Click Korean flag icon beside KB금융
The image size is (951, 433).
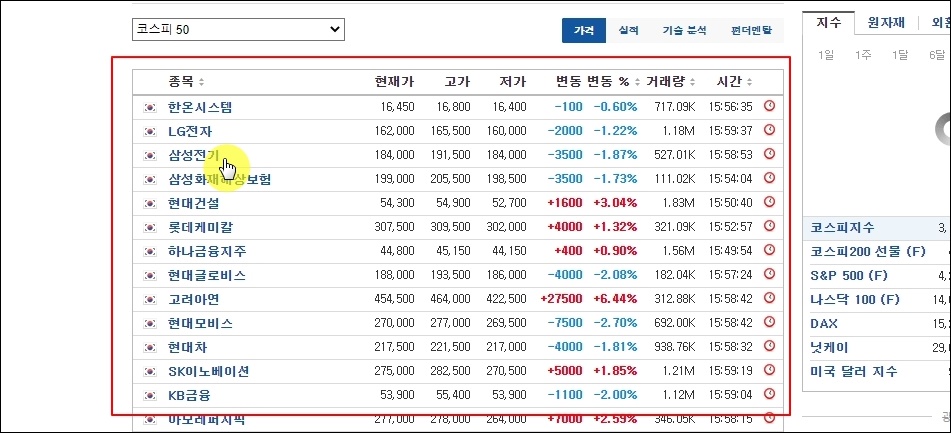(149, 396)
